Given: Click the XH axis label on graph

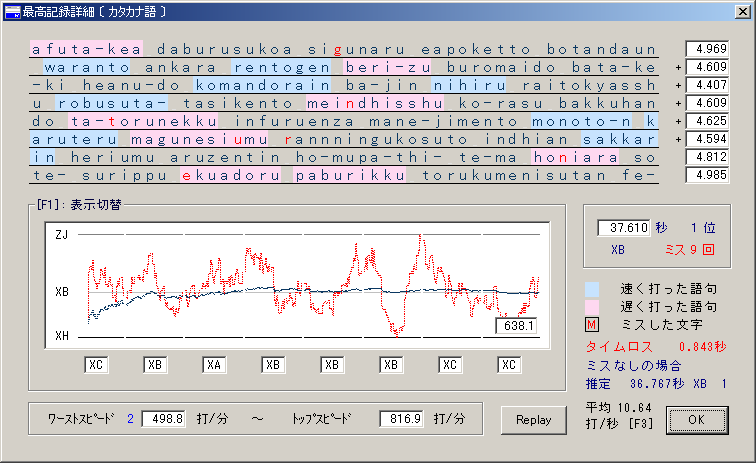Looking at the screenshot, I should pyautogui.click(x=62, y=336).
